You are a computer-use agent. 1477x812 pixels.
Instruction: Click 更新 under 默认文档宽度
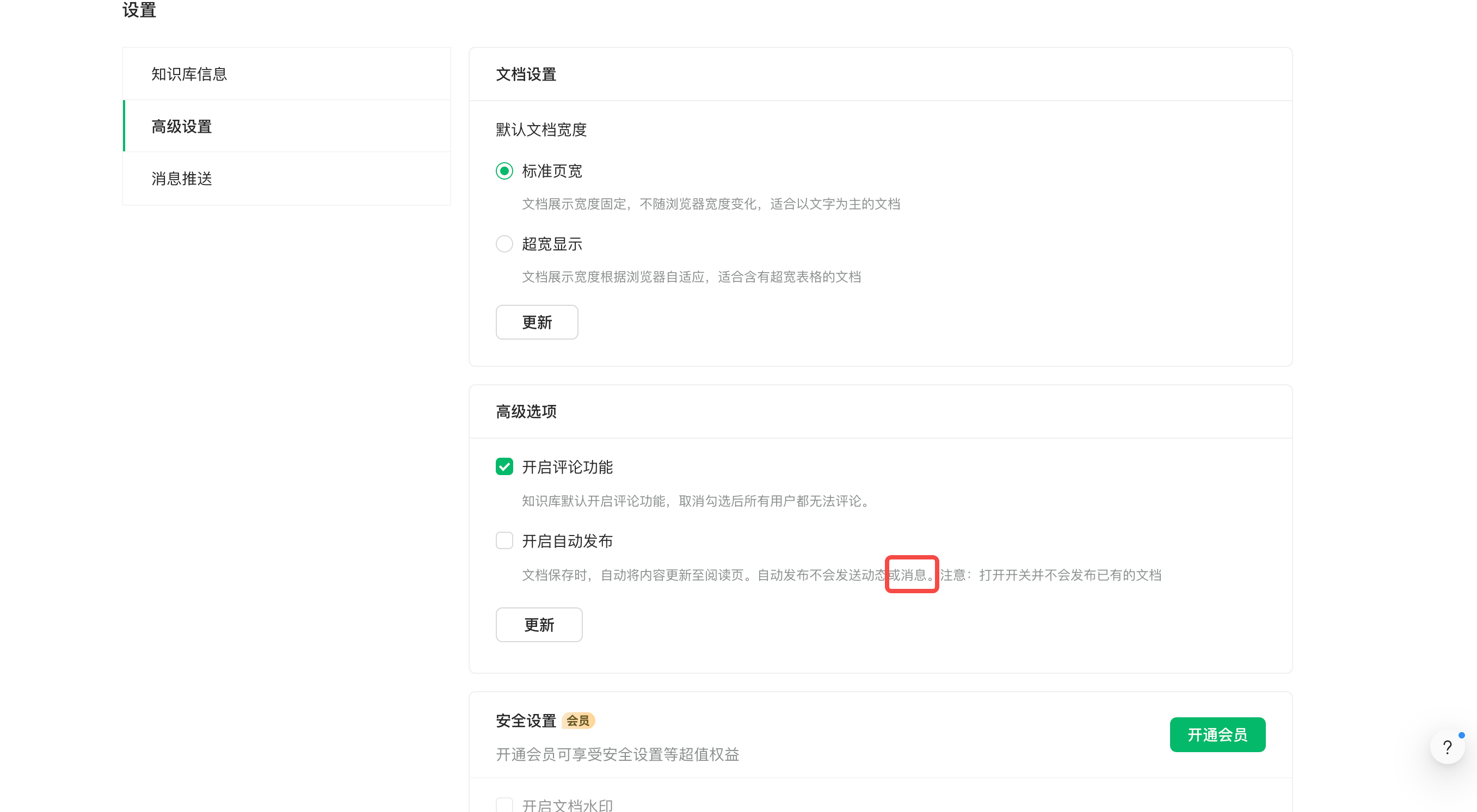pyautogui.click(x=537, y=322)
